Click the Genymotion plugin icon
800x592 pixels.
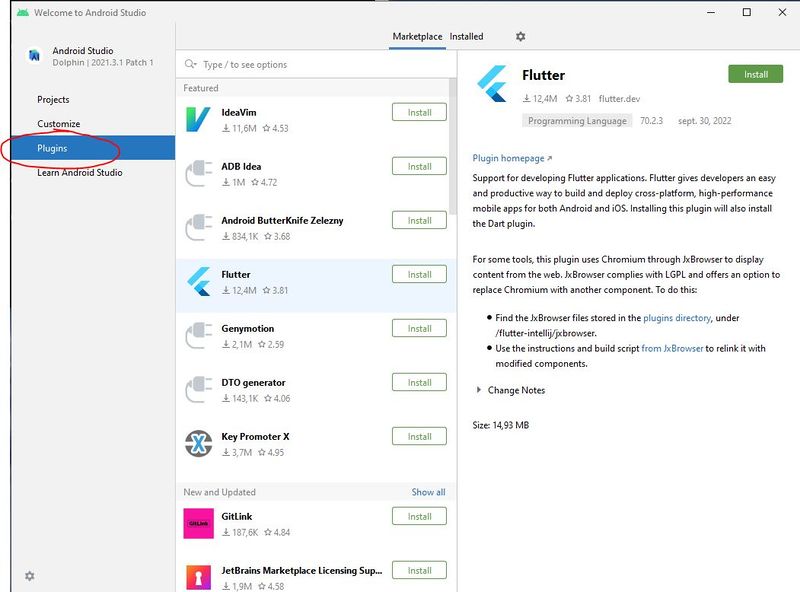tap(198, 336)
